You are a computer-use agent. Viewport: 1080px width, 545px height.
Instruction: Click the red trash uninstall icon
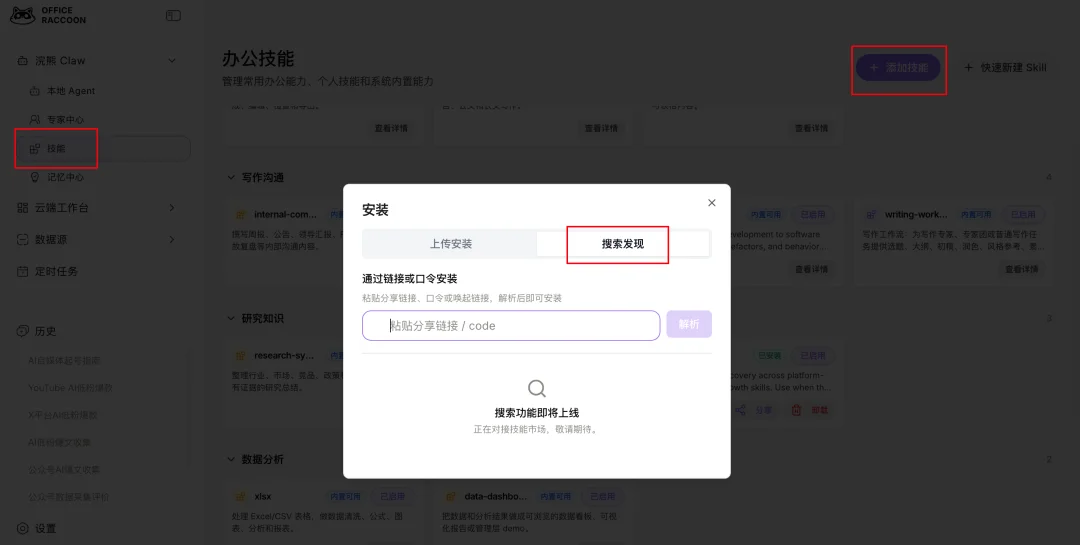tap(796, 410)
